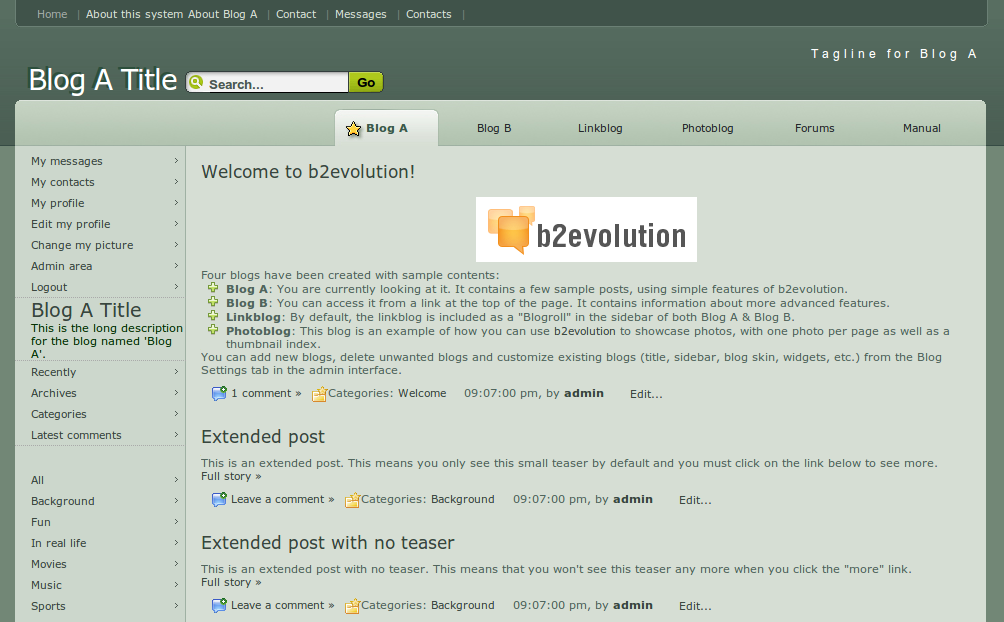Viewport: 1004px width, 622px height.
Task: Click plus bullet beside Linkblog list item
Action: [x=213, y=316]
